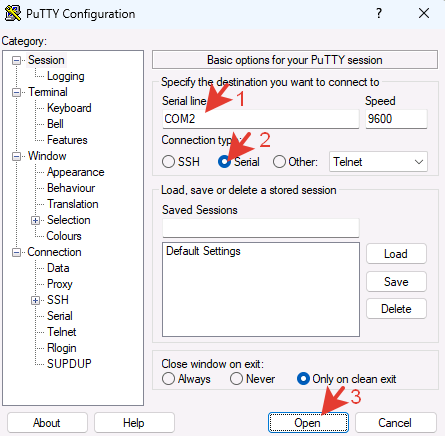Select the Colours tree item

tap(64, 236)
